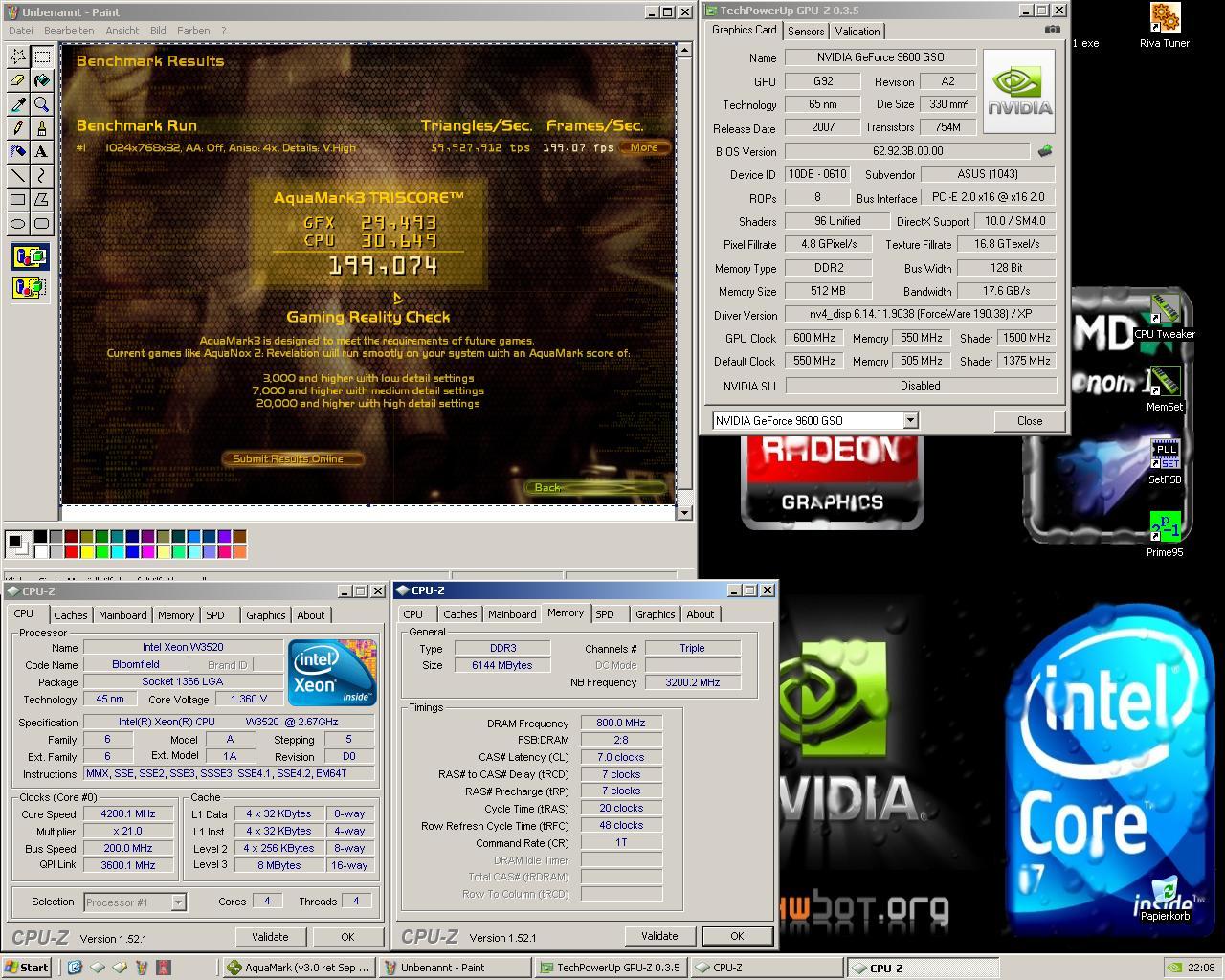The width and height of the screenshot is (1225, 980).
Task: Pick the Rounded Rectangle tool
Action: tap(42, 223)
